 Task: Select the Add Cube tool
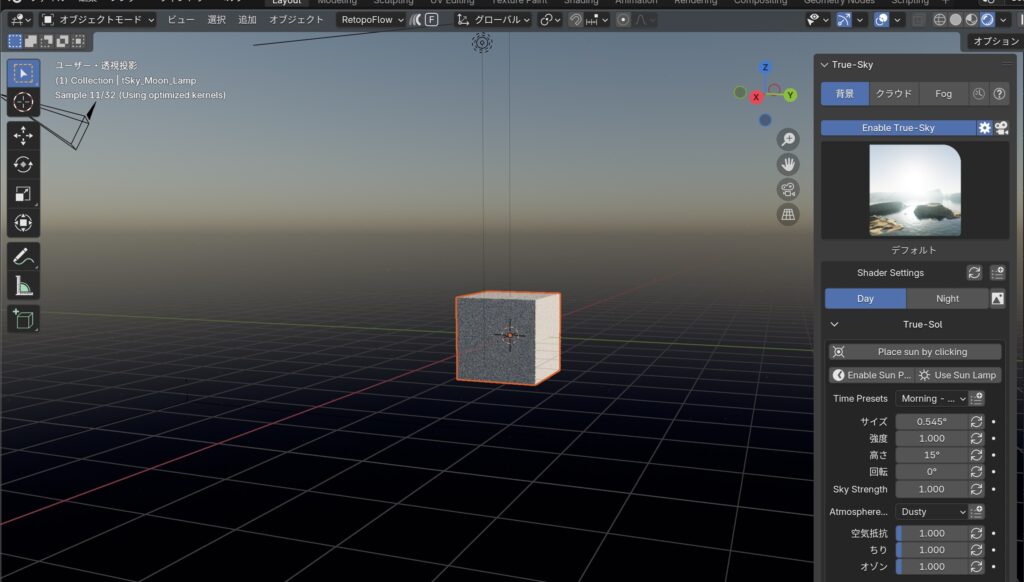(x=24, y=319)
